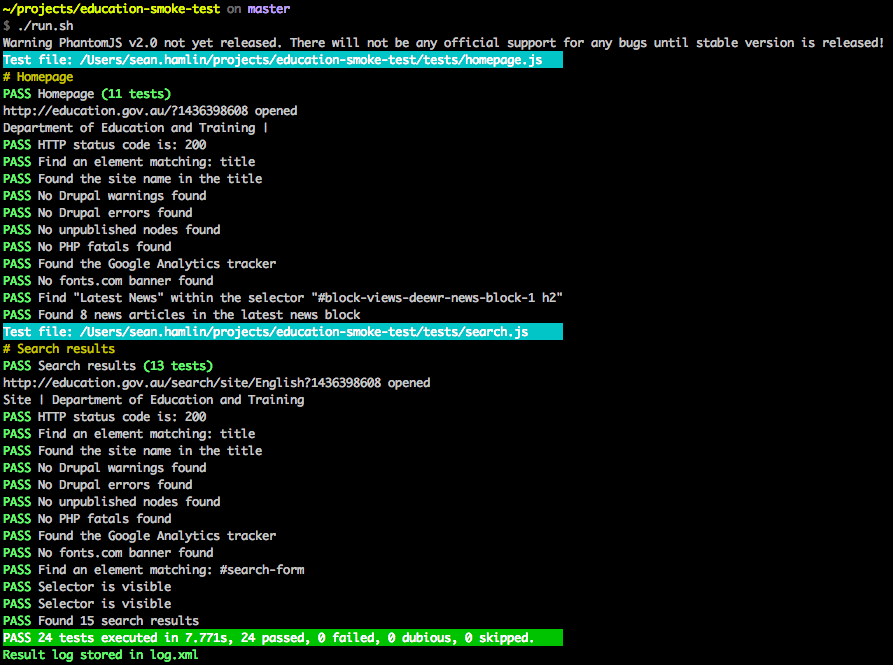
Task: Click 'PASS Homepage (11 tests)' line
Action: point(87,94)
